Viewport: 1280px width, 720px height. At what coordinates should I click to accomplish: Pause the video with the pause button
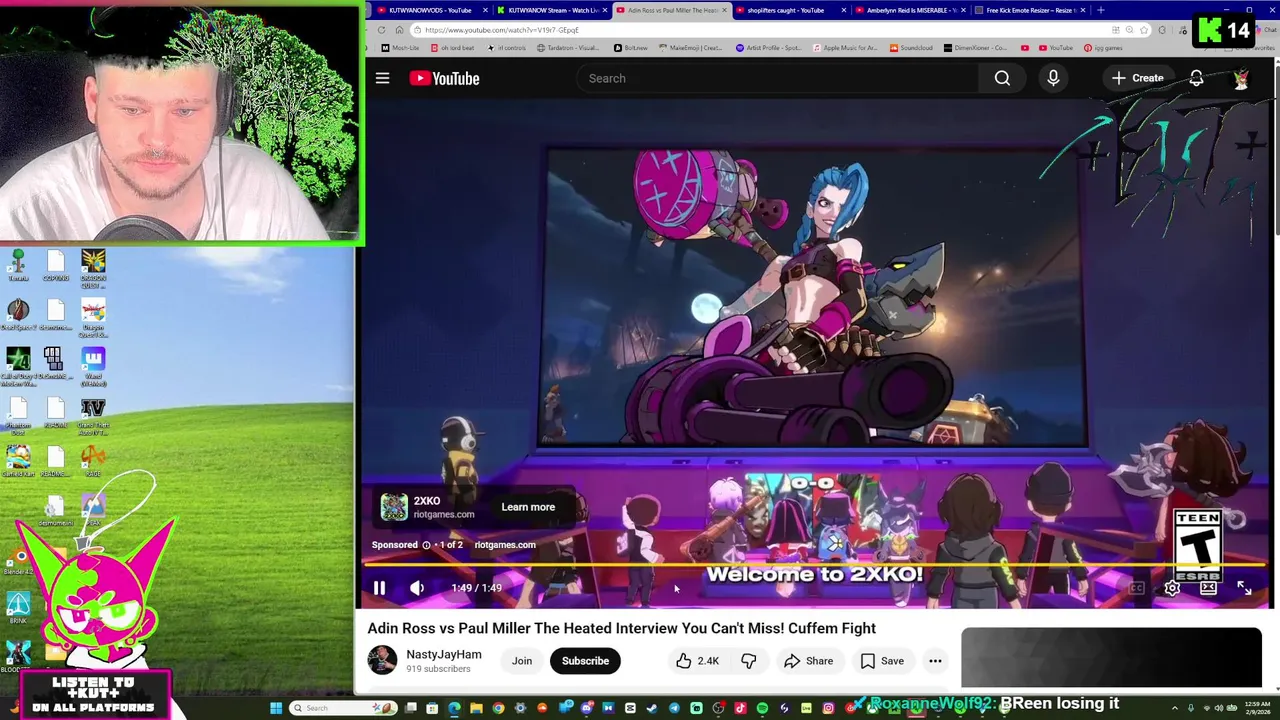pos(379,588)
